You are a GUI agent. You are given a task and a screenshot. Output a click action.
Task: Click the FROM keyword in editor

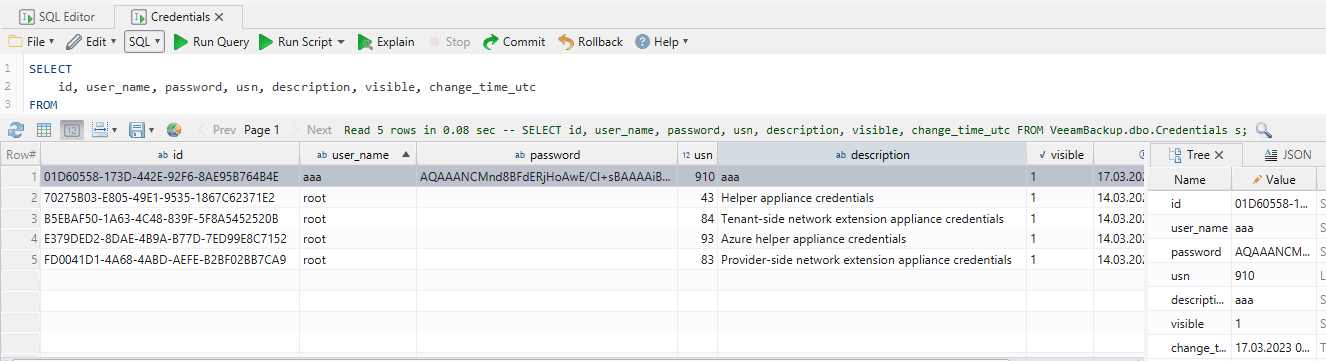tap(43, 105)
